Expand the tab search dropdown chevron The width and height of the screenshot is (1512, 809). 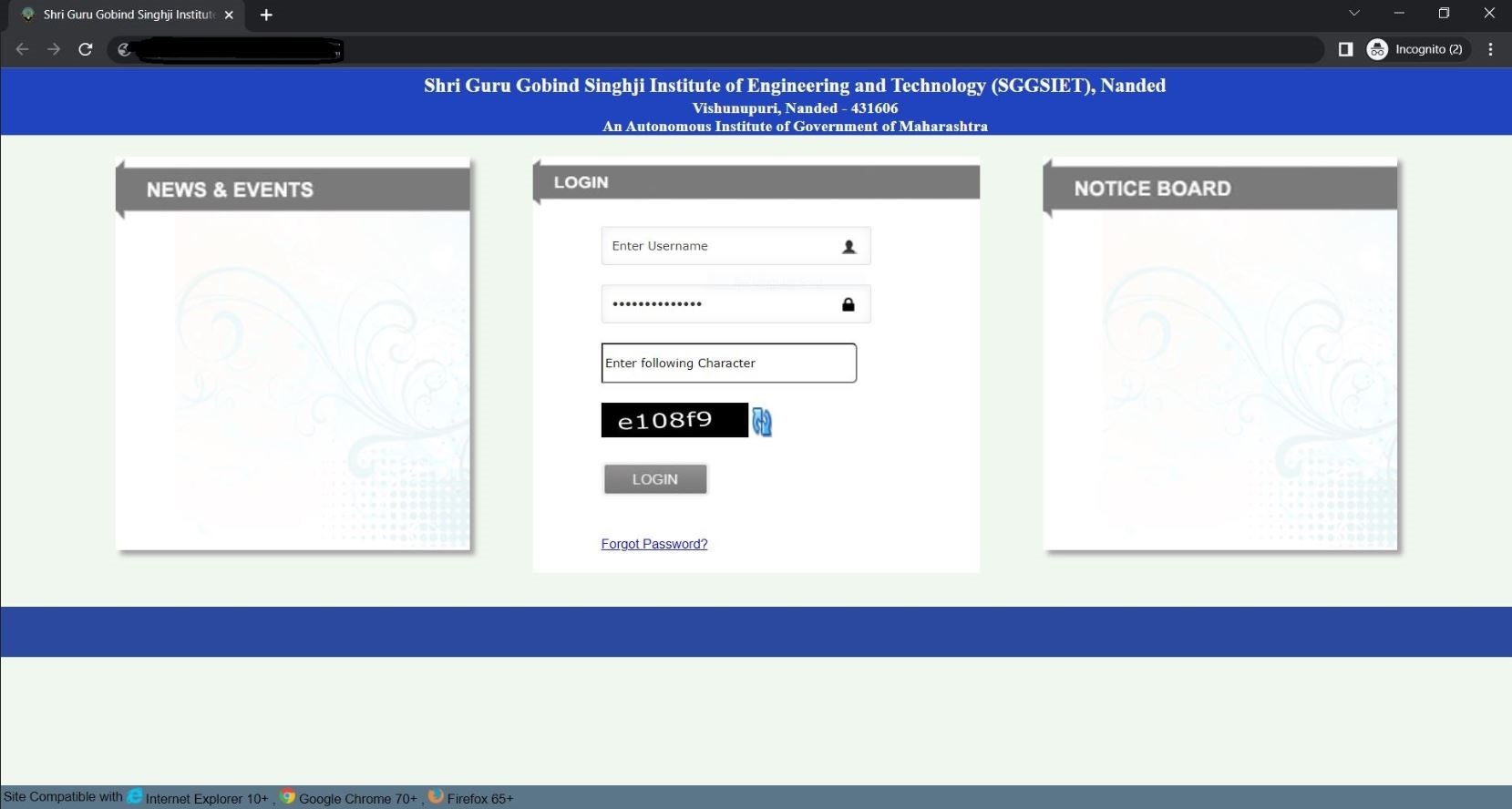(1353, 14)
